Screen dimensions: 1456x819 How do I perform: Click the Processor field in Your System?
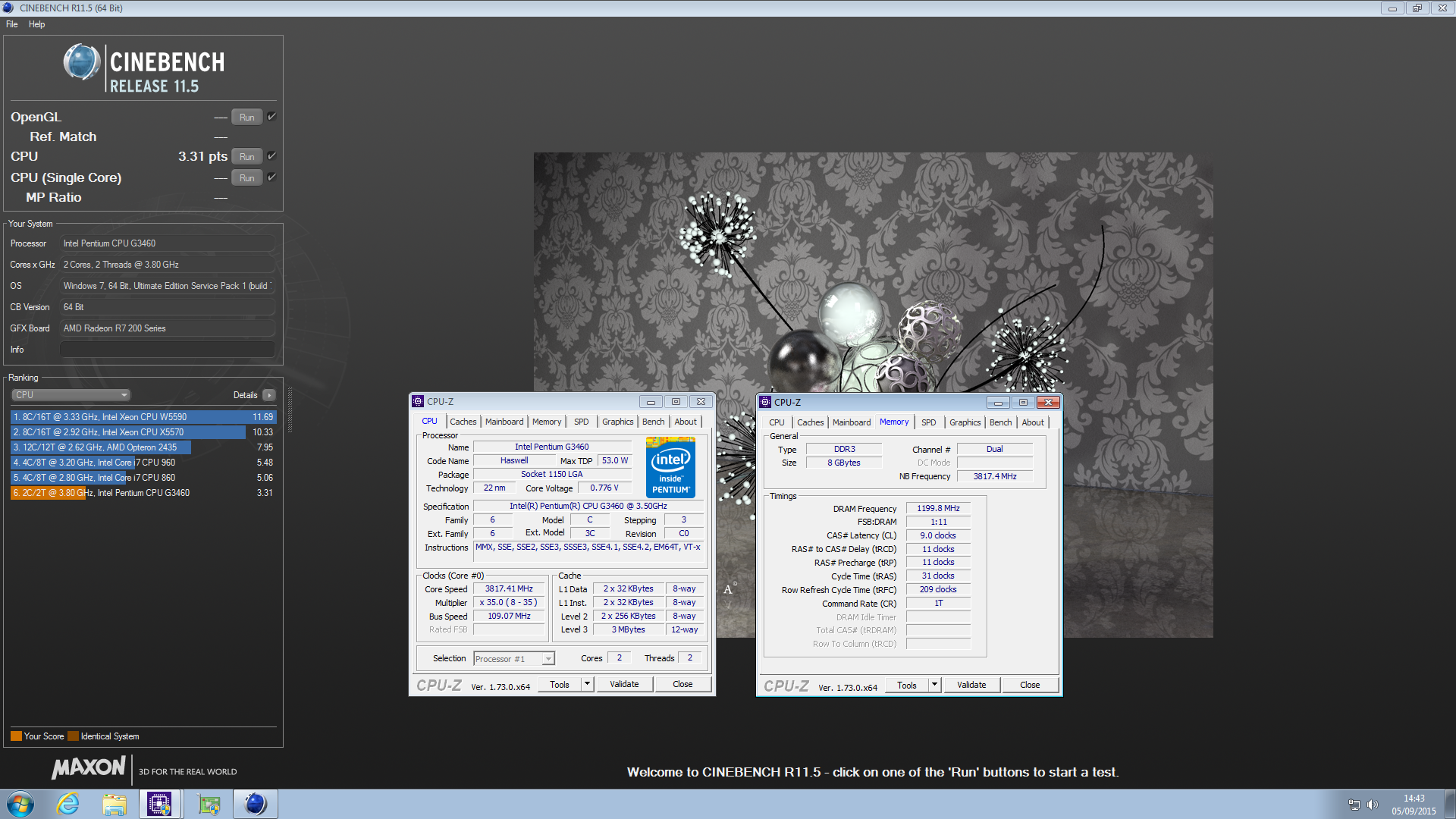pos(168,243)
